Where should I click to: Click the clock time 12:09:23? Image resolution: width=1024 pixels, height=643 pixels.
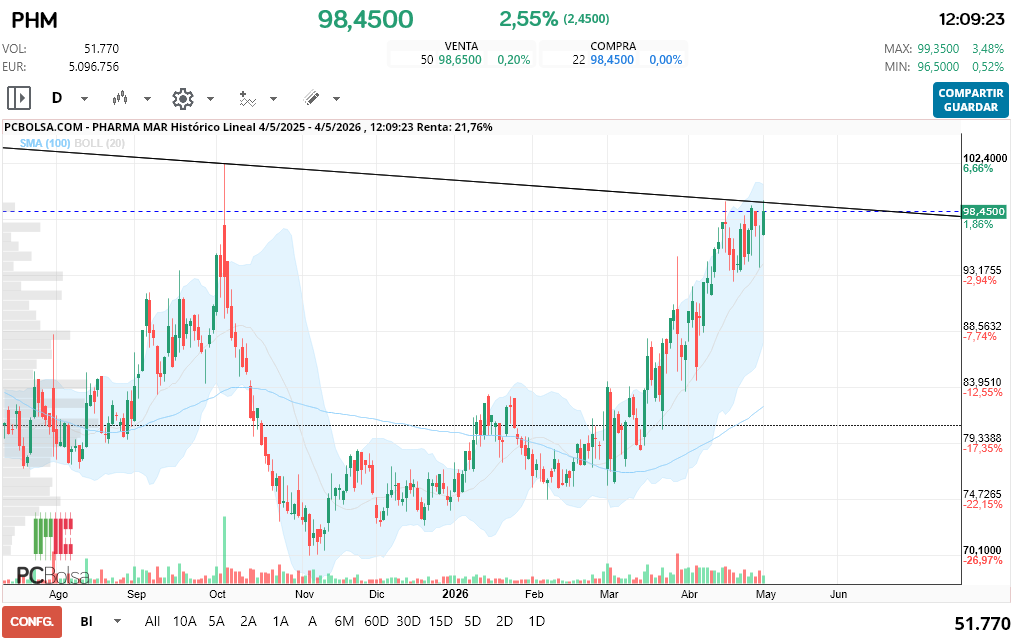point(971,20)
